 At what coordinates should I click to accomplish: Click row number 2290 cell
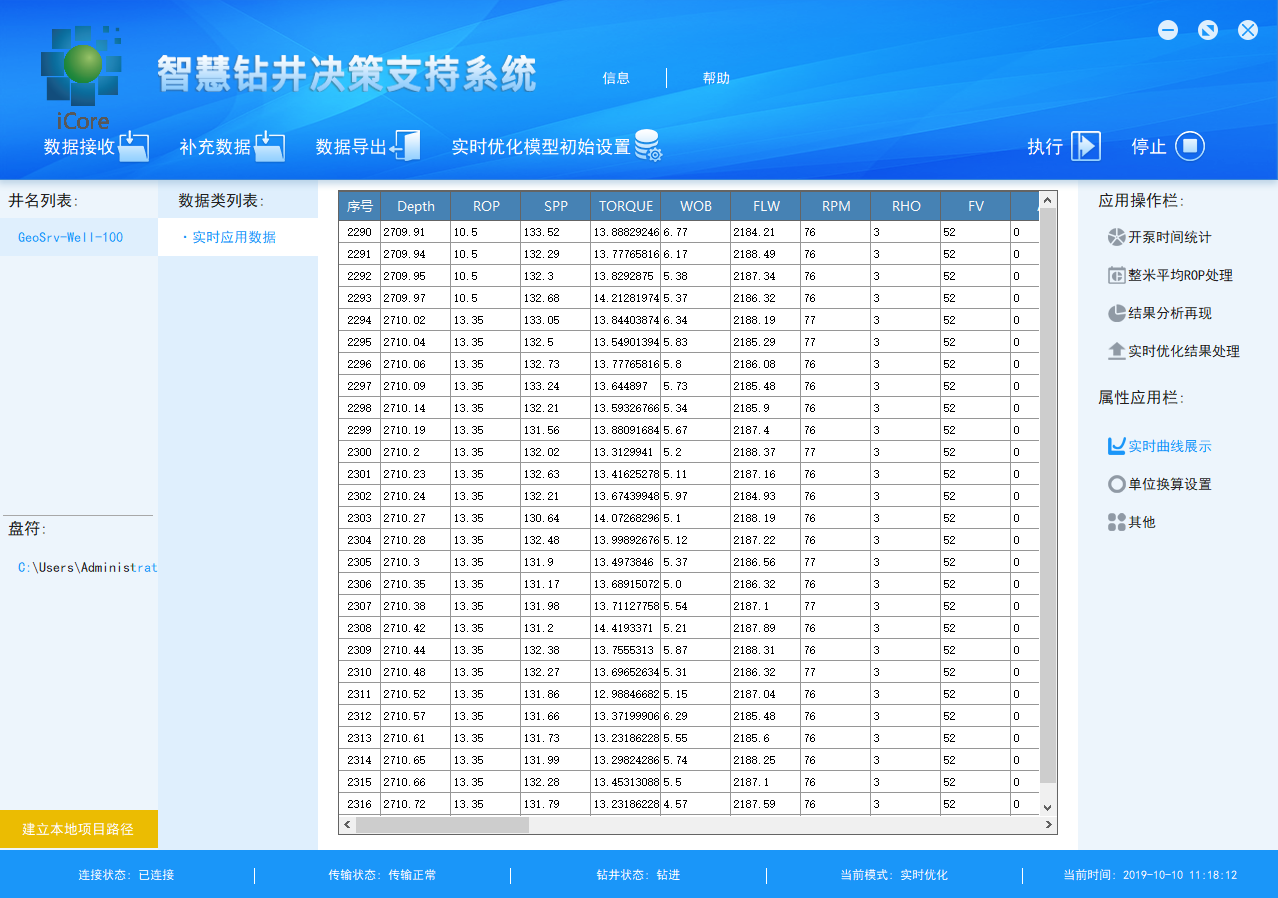click(360, 232)
